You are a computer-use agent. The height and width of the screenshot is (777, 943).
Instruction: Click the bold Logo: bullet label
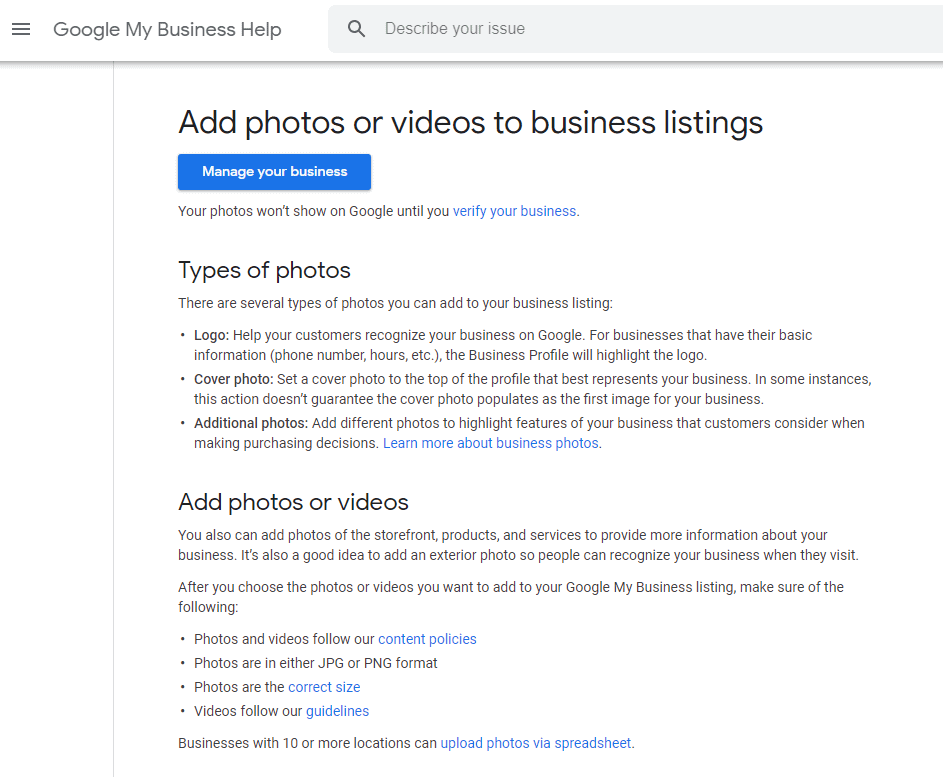(211, 336)
